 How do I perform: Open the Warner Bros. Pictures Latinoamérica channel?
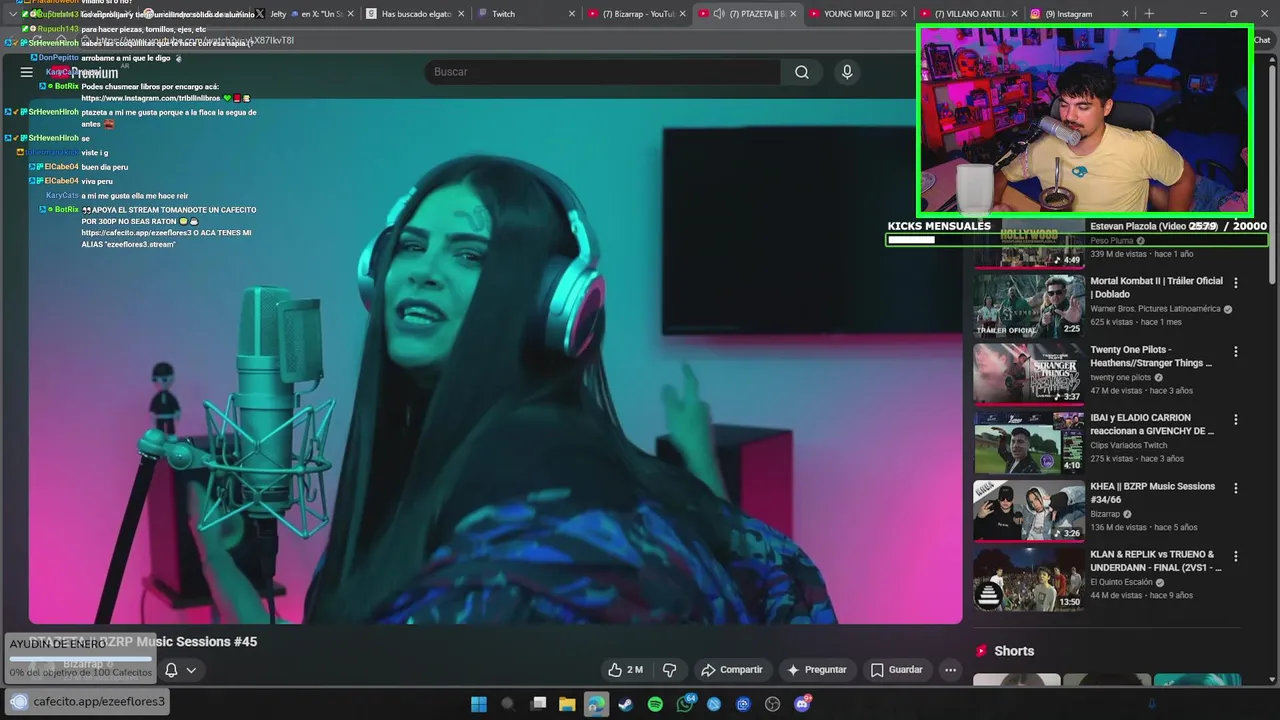click(x=1155, y=309)
